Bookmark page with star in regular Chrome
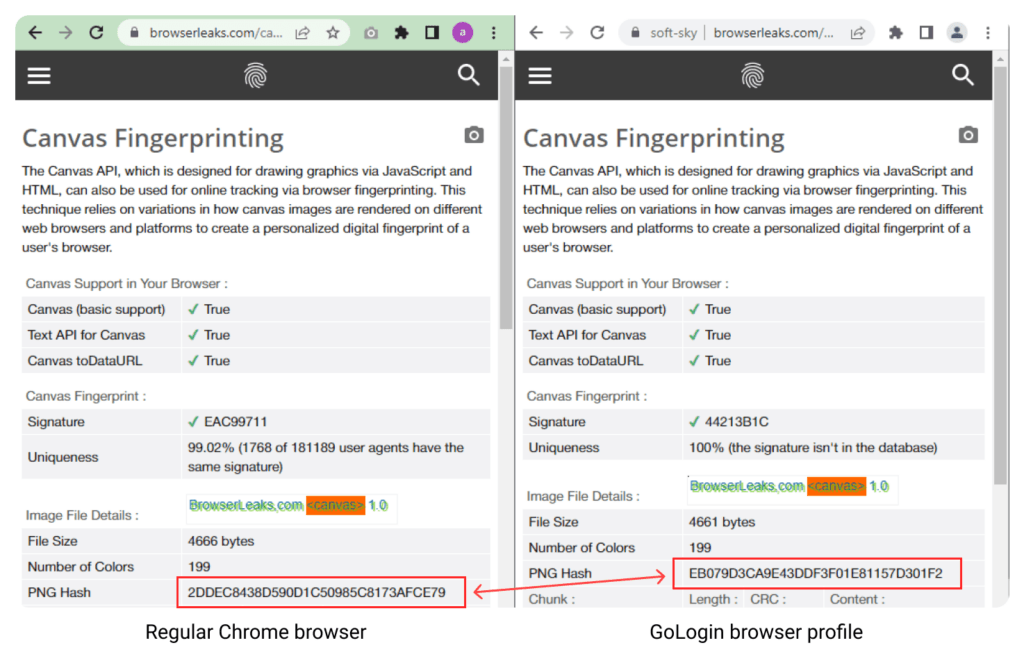 333,33
